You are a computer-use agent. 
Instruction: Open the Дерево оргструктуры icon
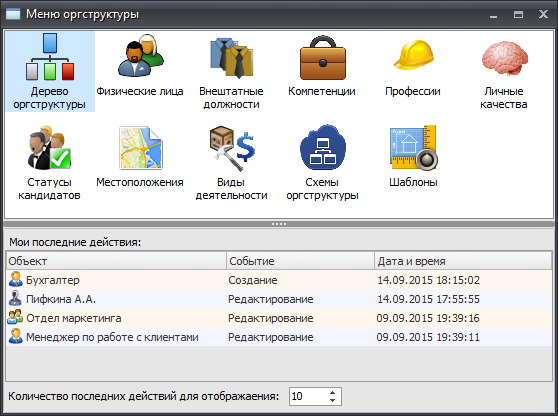tap(50, 57)
